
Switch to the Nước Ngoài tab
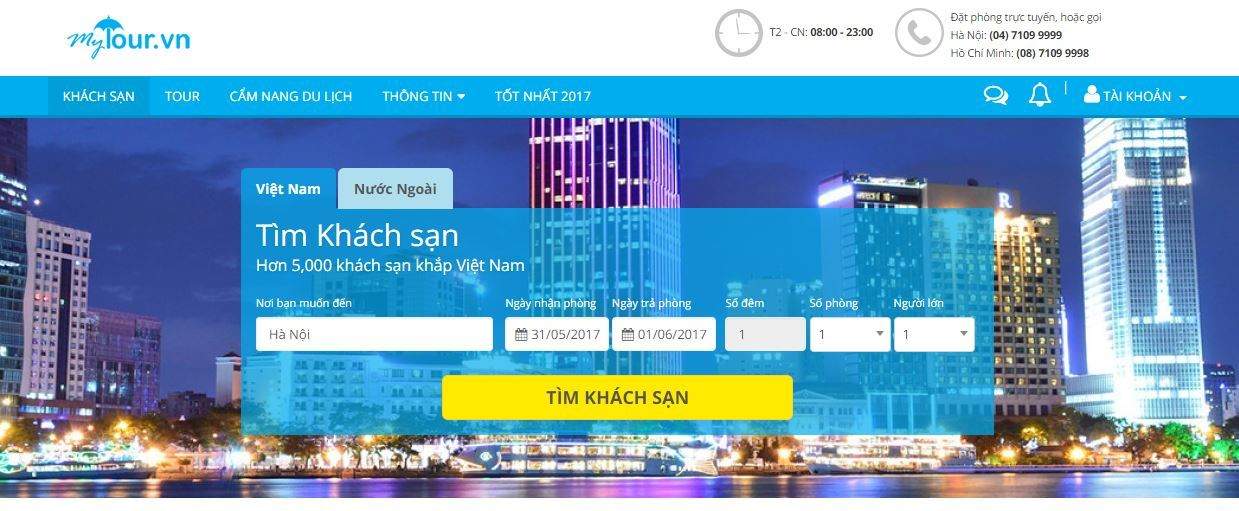coord(395,188)
